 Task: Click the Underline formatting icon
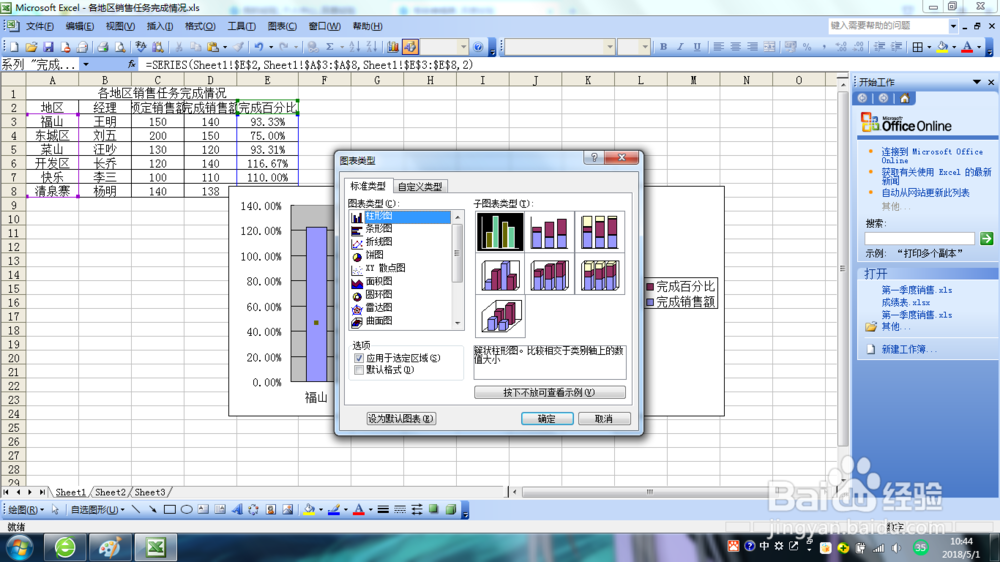pyautogui.click(x=696, y=47)
